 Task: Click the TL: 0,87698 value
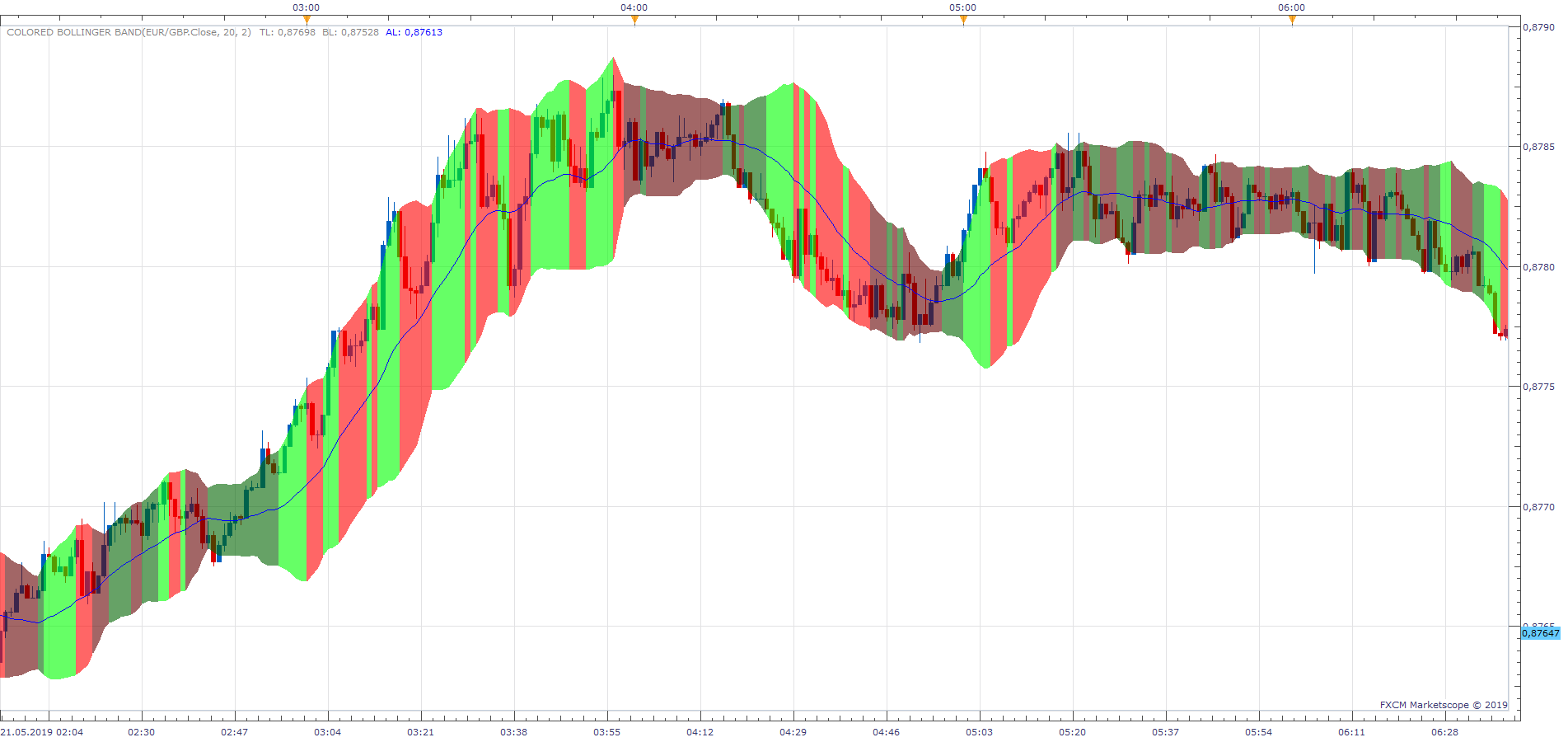tap(287, 32)
